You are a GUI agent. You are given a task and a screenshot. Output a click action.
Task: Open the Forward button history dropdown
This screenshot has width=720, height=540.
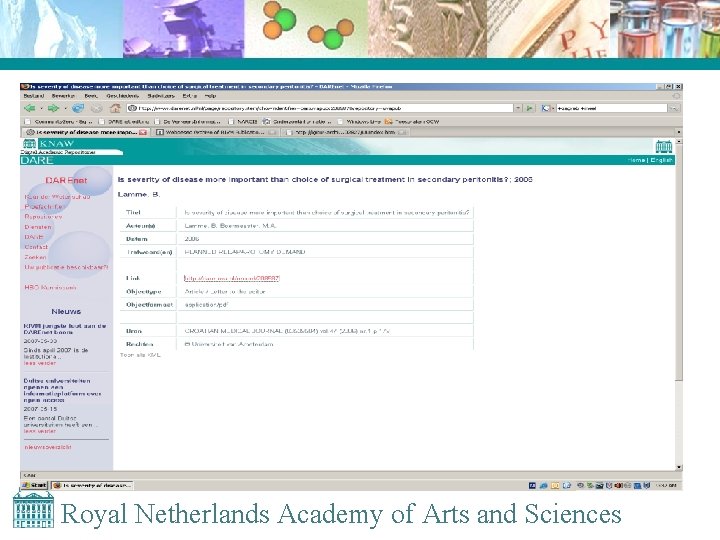(65, 109)
